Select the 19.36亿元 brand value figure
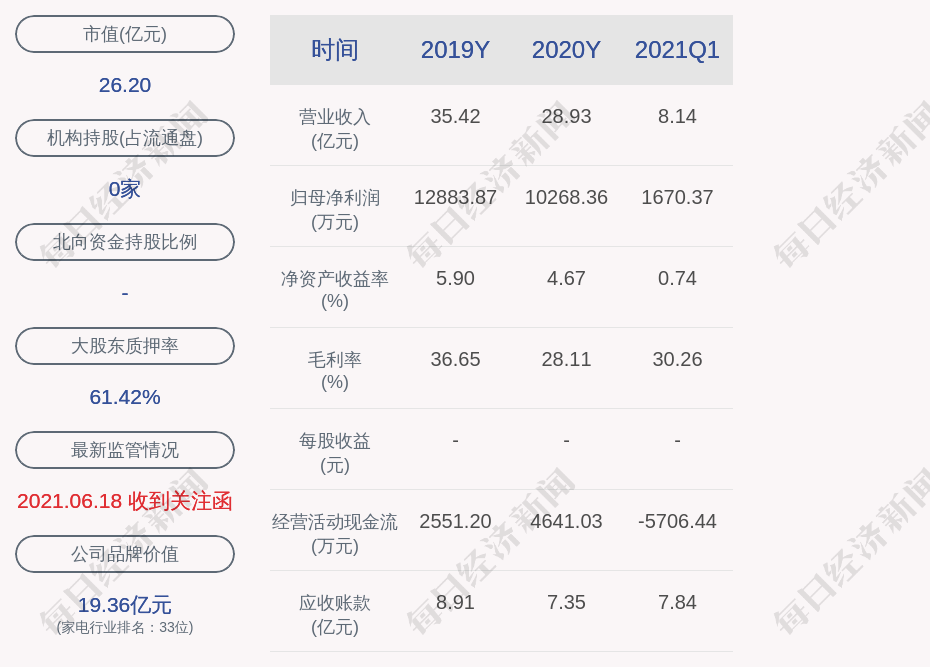Screen dimensions: 930x667 125,605
